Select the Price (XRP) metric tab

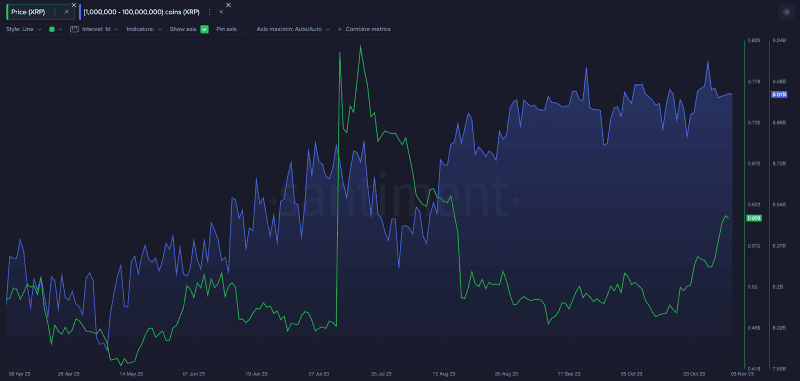[x=29, y=12]
